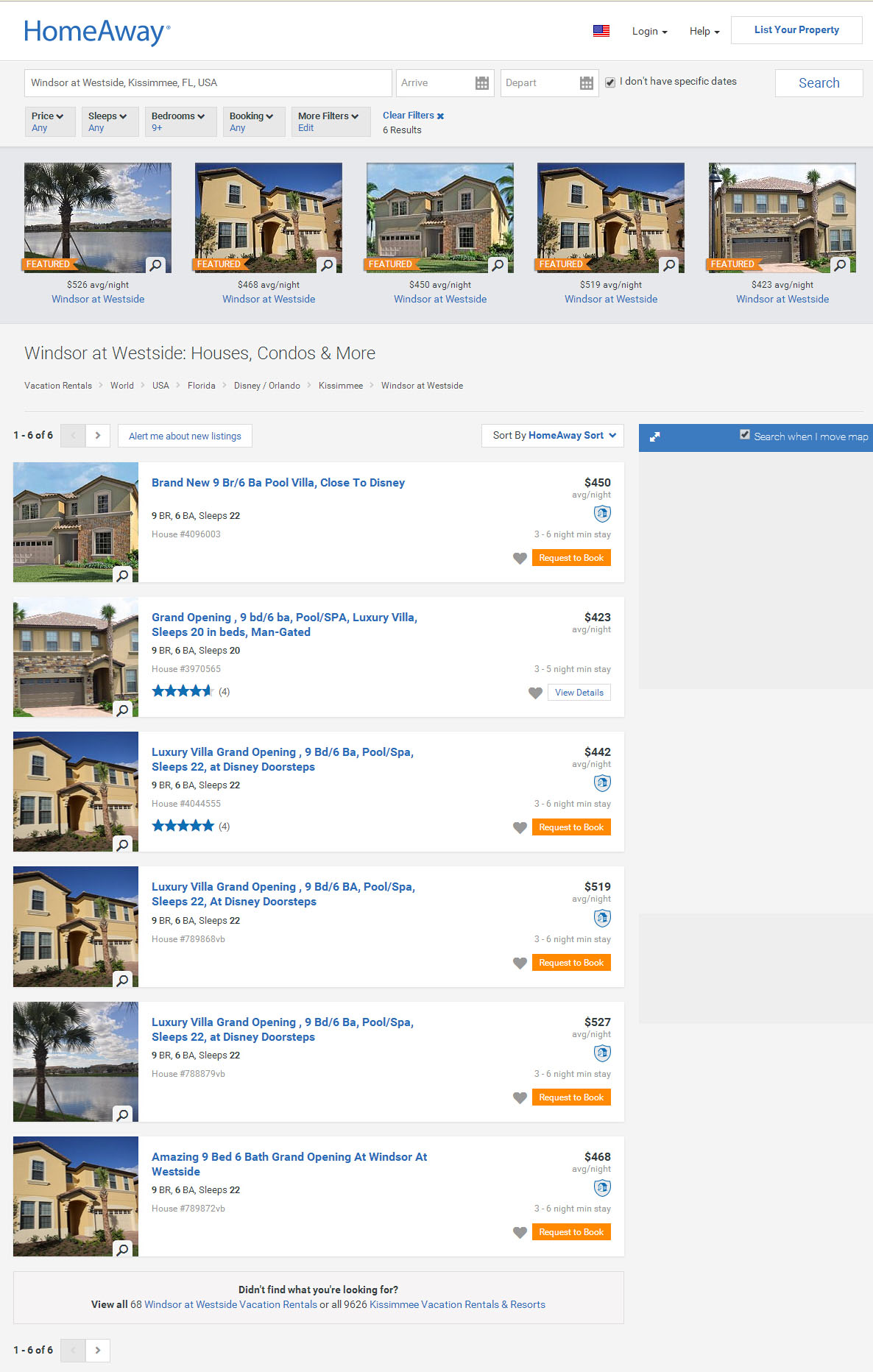
Task: Favorite the $423 Grand Opening listing
Action: (535, 693)
